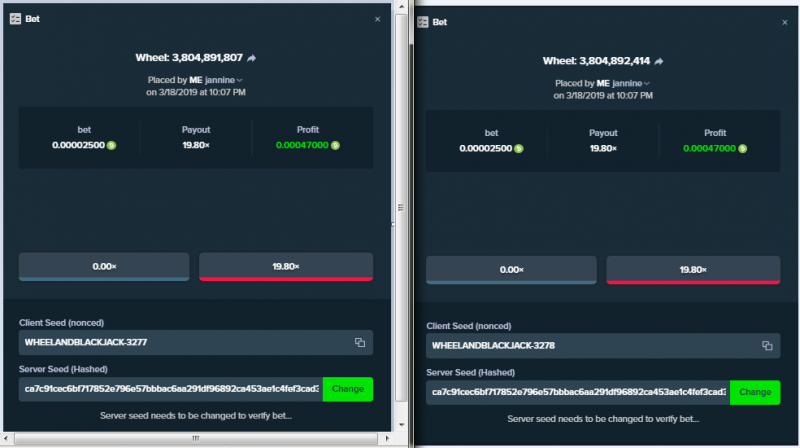Click profit value 0.00047000 in left window

point(302,145)
